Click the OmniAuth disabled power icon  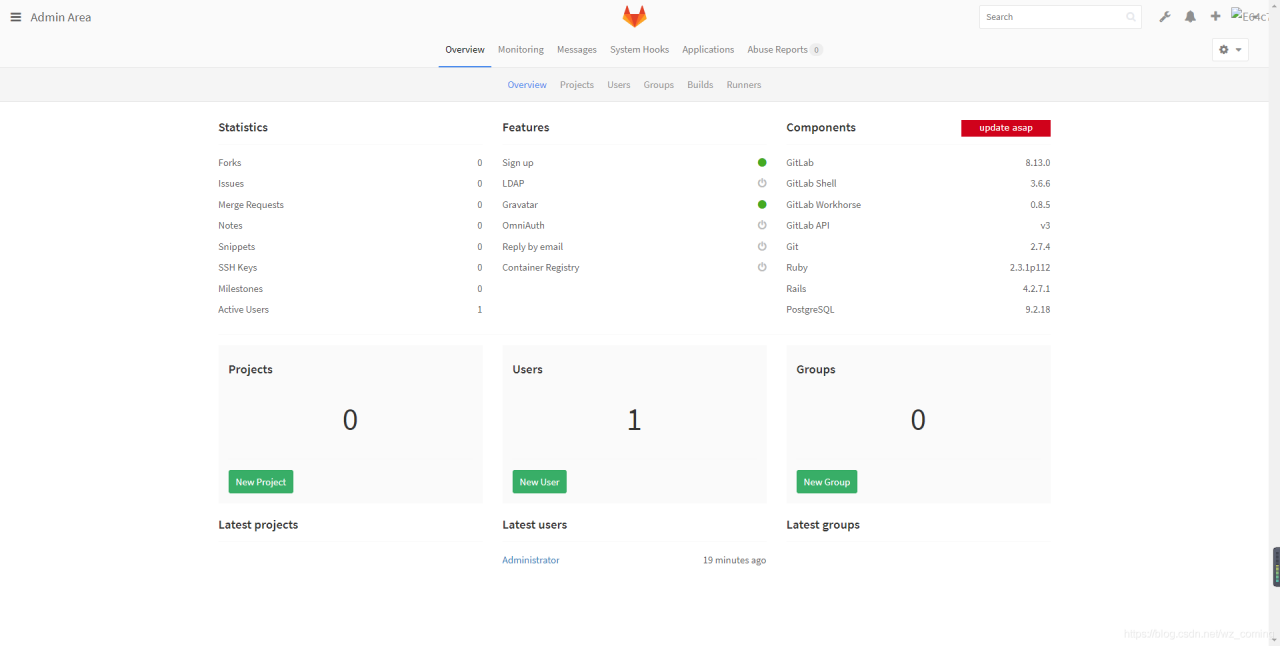click(x=762, y=225)
